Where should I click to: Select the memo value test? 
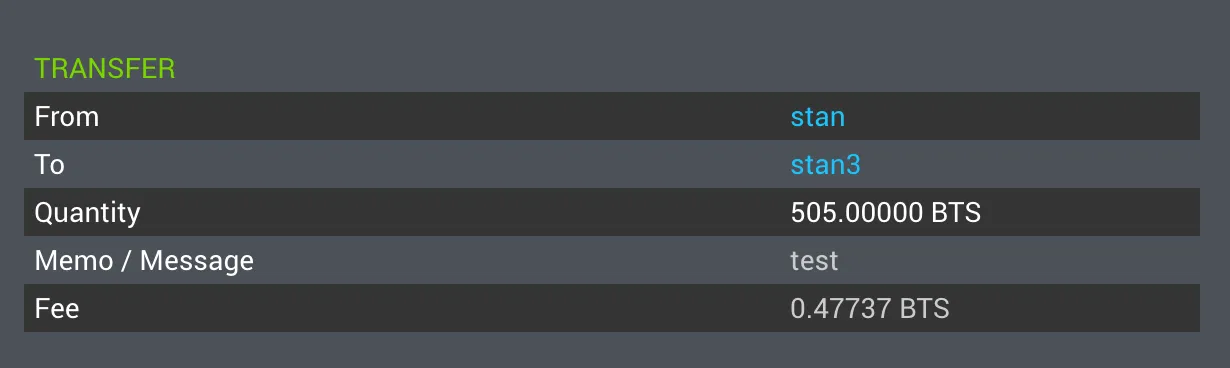coord(814,261)
